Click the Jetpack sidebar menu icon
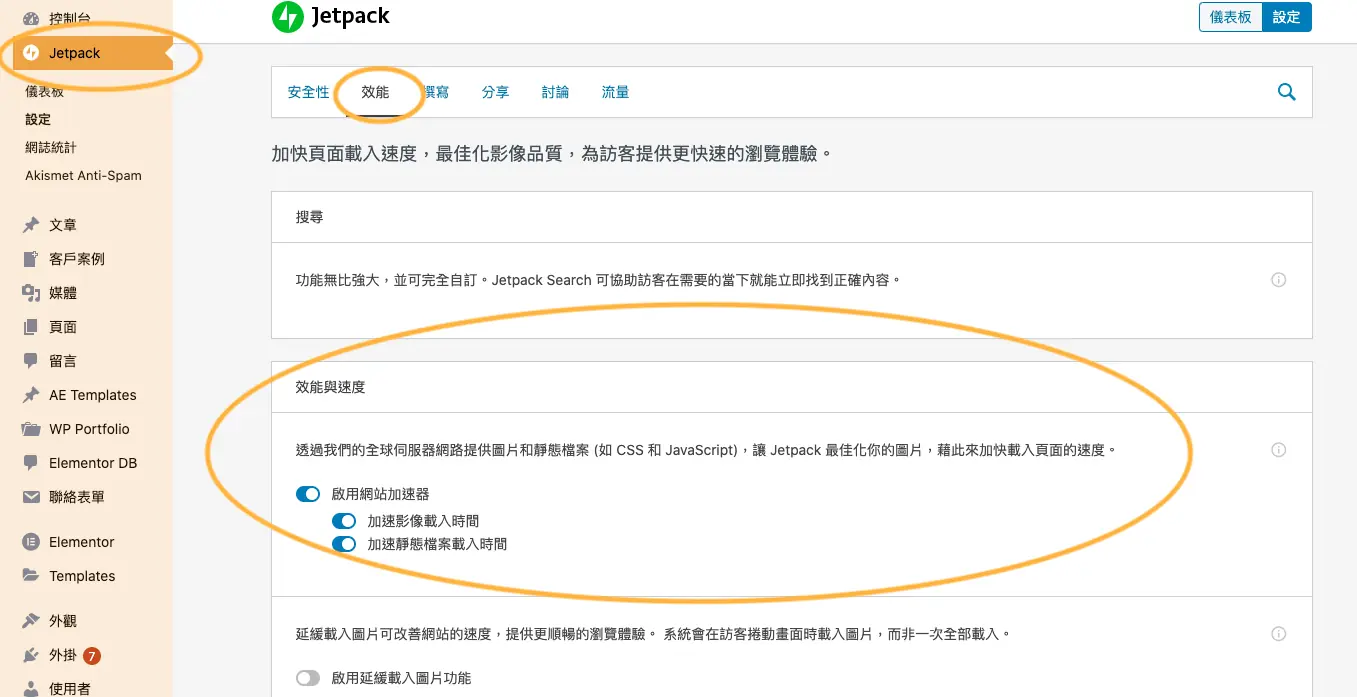 coord(31,53)
